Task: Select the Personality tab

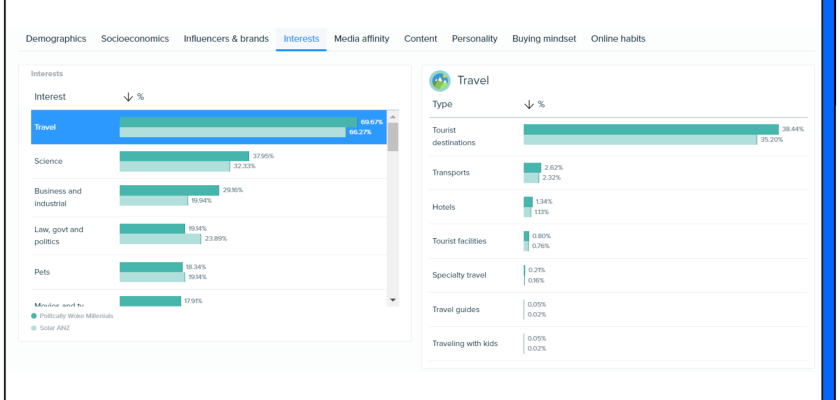Action: coord(474,39)
